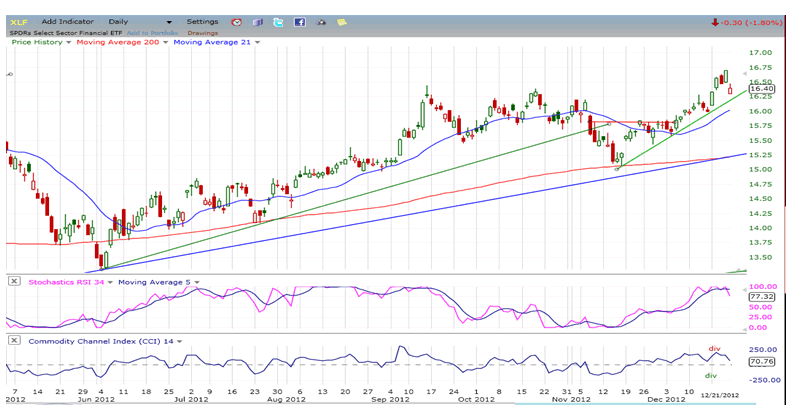Open the Settings menu

coord(202,21)
